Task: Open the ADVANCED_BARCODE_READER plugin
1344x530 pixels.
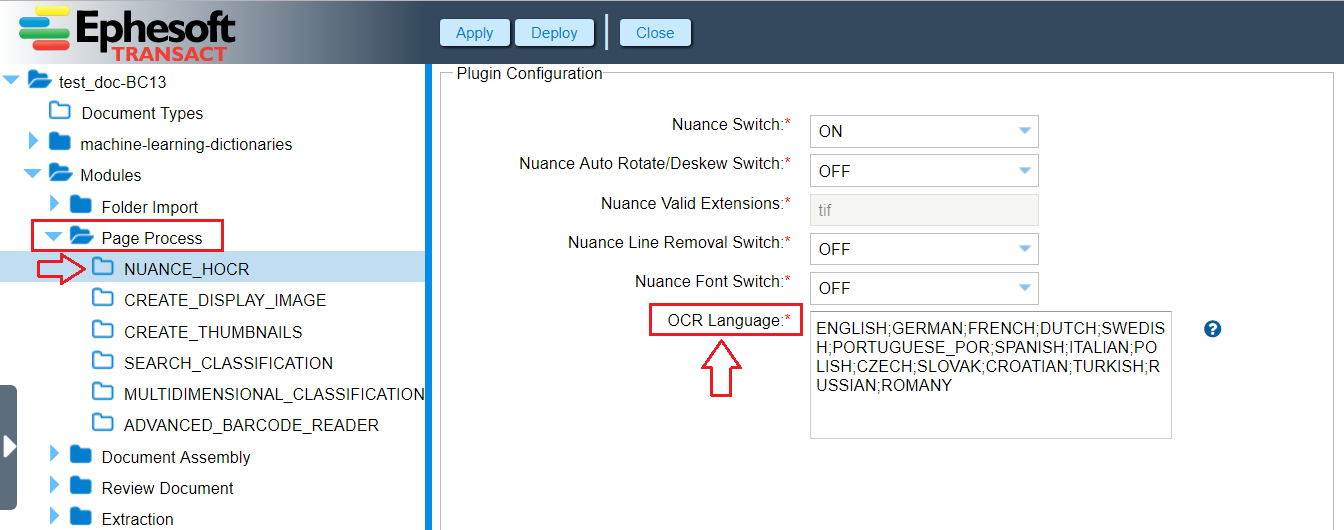Action: pos(252,425)
